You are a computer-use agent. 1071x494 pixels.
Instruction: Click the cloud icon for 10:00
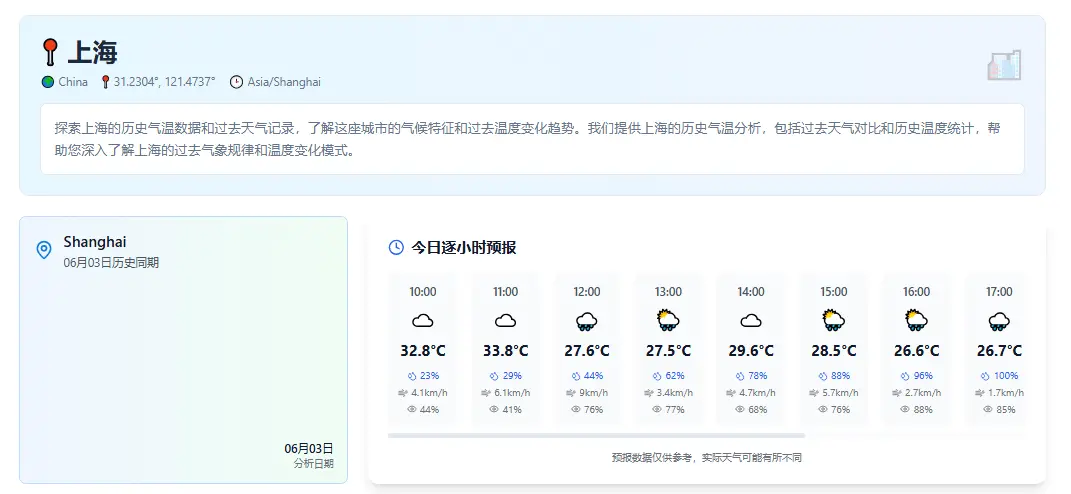coord(423,320)
